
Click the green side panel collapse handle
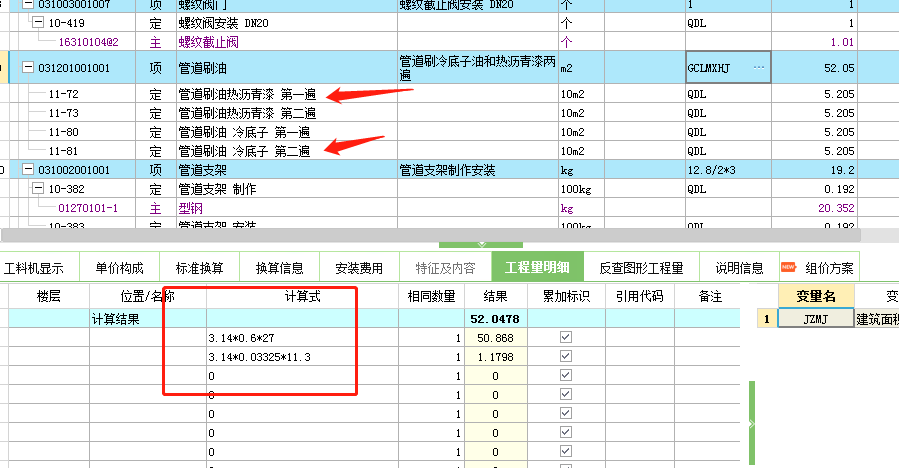tap(752, 423)
